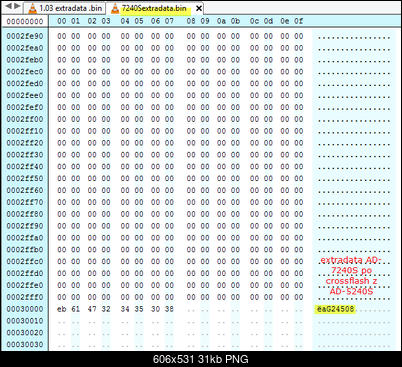Click row offset 00030010
402x367 pixels.
click(25, 321)
